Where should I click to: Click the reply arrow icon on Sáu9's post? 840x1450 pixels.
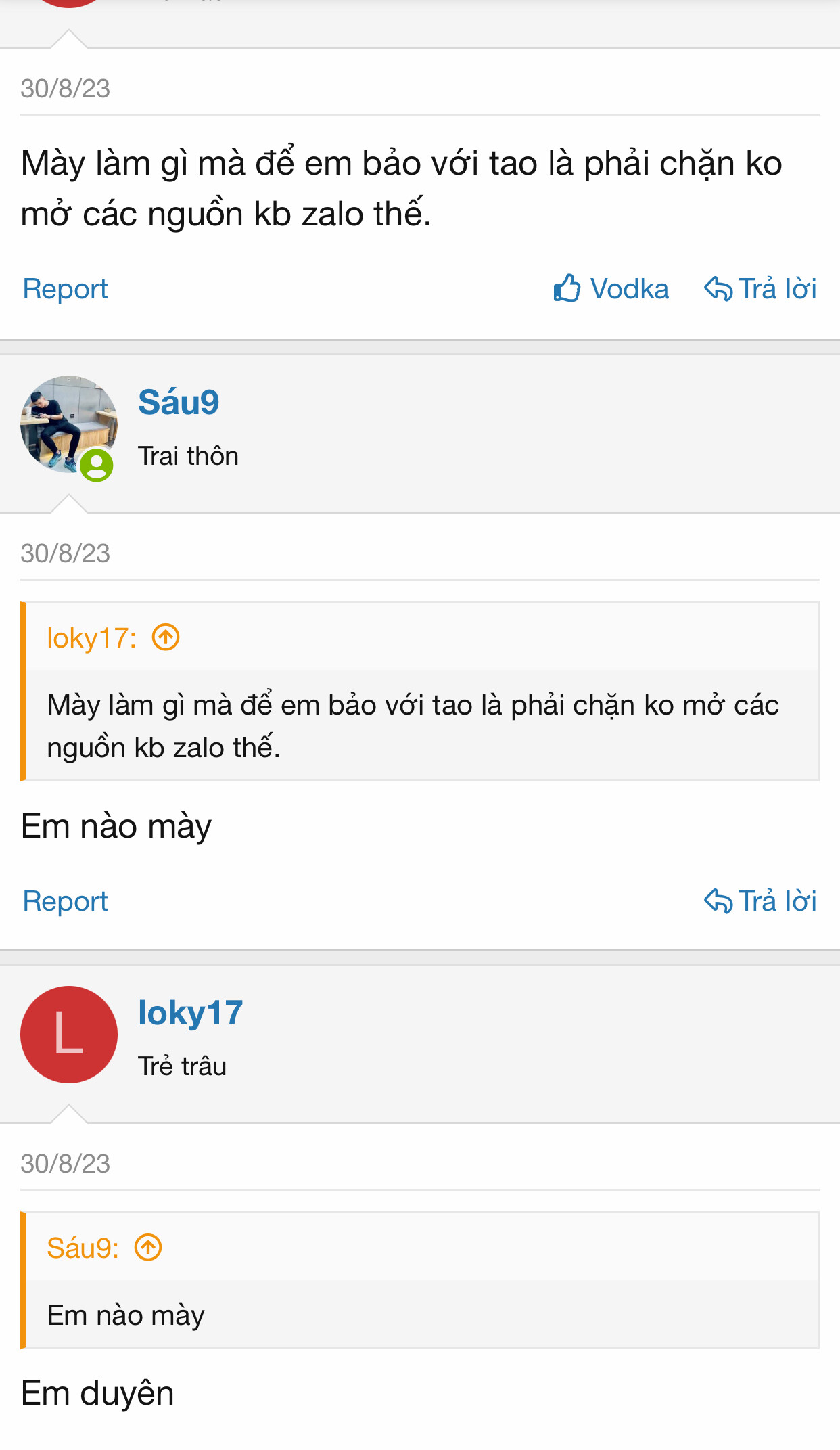[718, 901]
